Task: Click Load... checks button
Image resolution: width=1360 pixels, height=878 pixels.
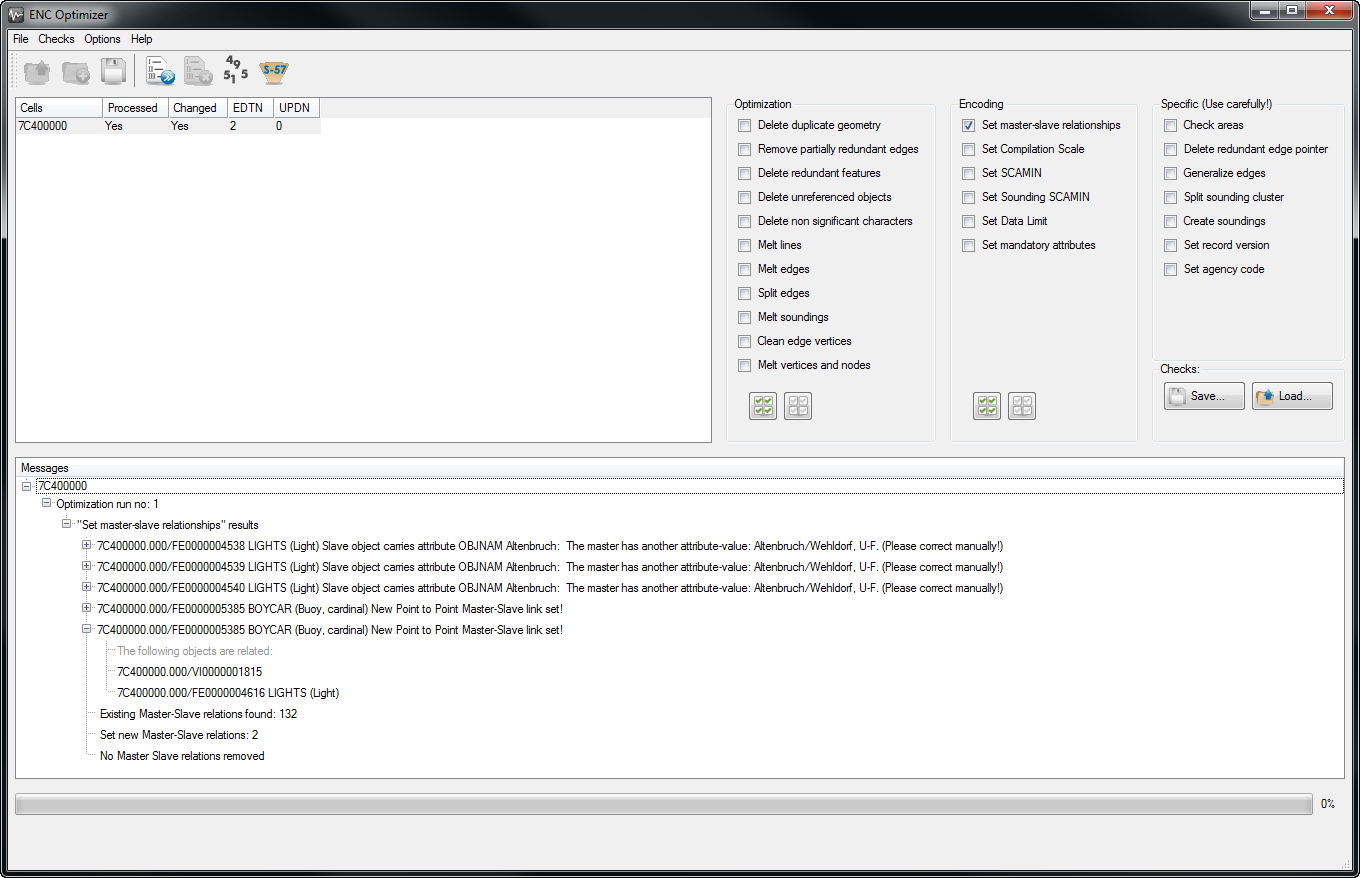Action: pos(1293,396)
